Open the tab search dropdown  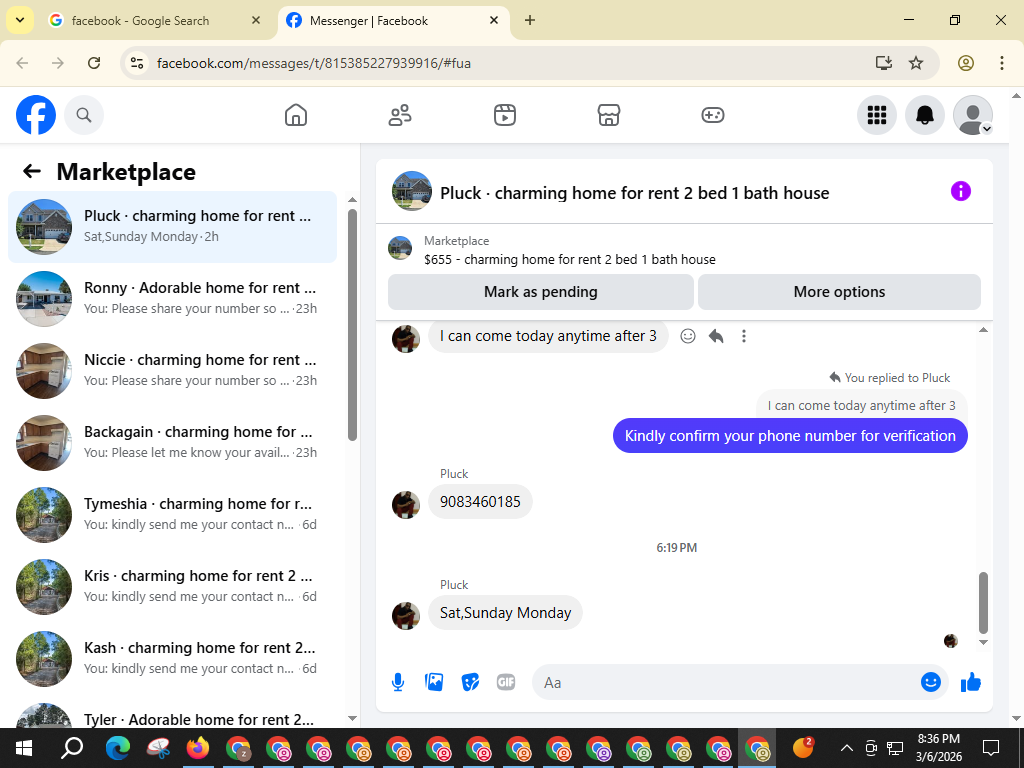20,20
